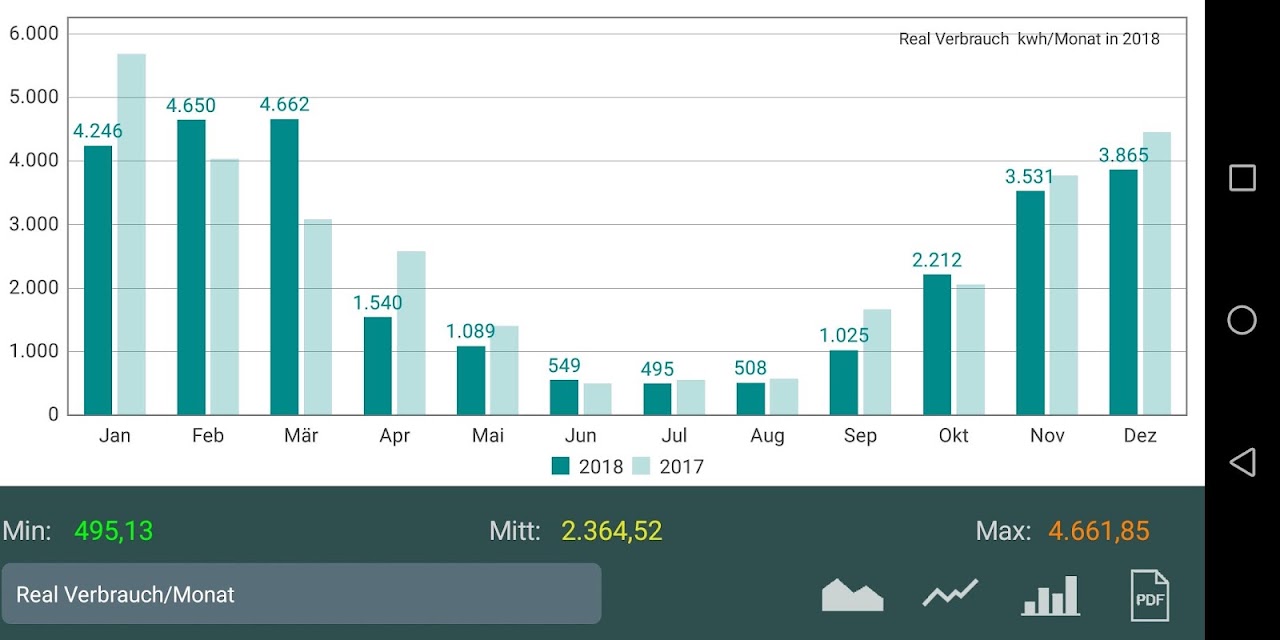Tap the Apr axis label

click(394, 437)
